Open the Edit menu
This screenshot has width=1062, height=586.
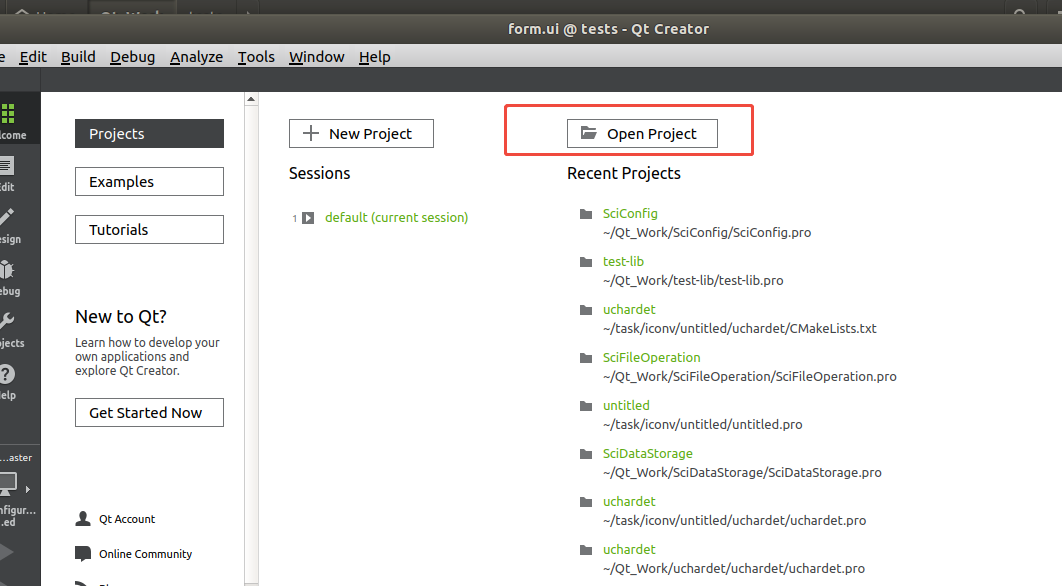pyautogui.click(x=33, y=57)
